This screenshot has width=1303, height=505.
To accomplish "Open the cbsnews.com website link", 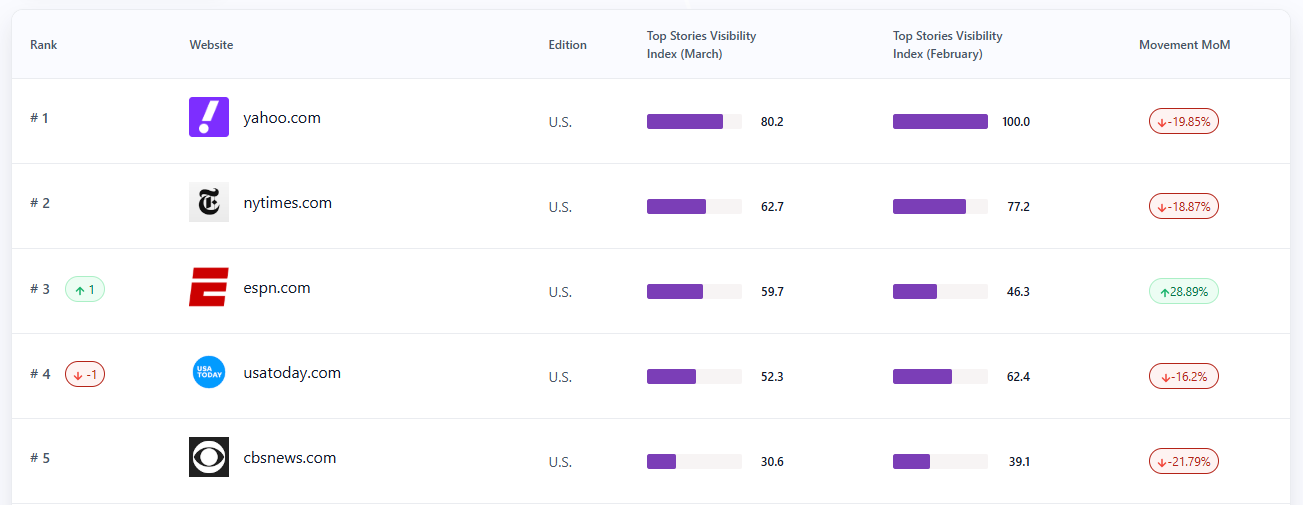I will pos(290,458).
